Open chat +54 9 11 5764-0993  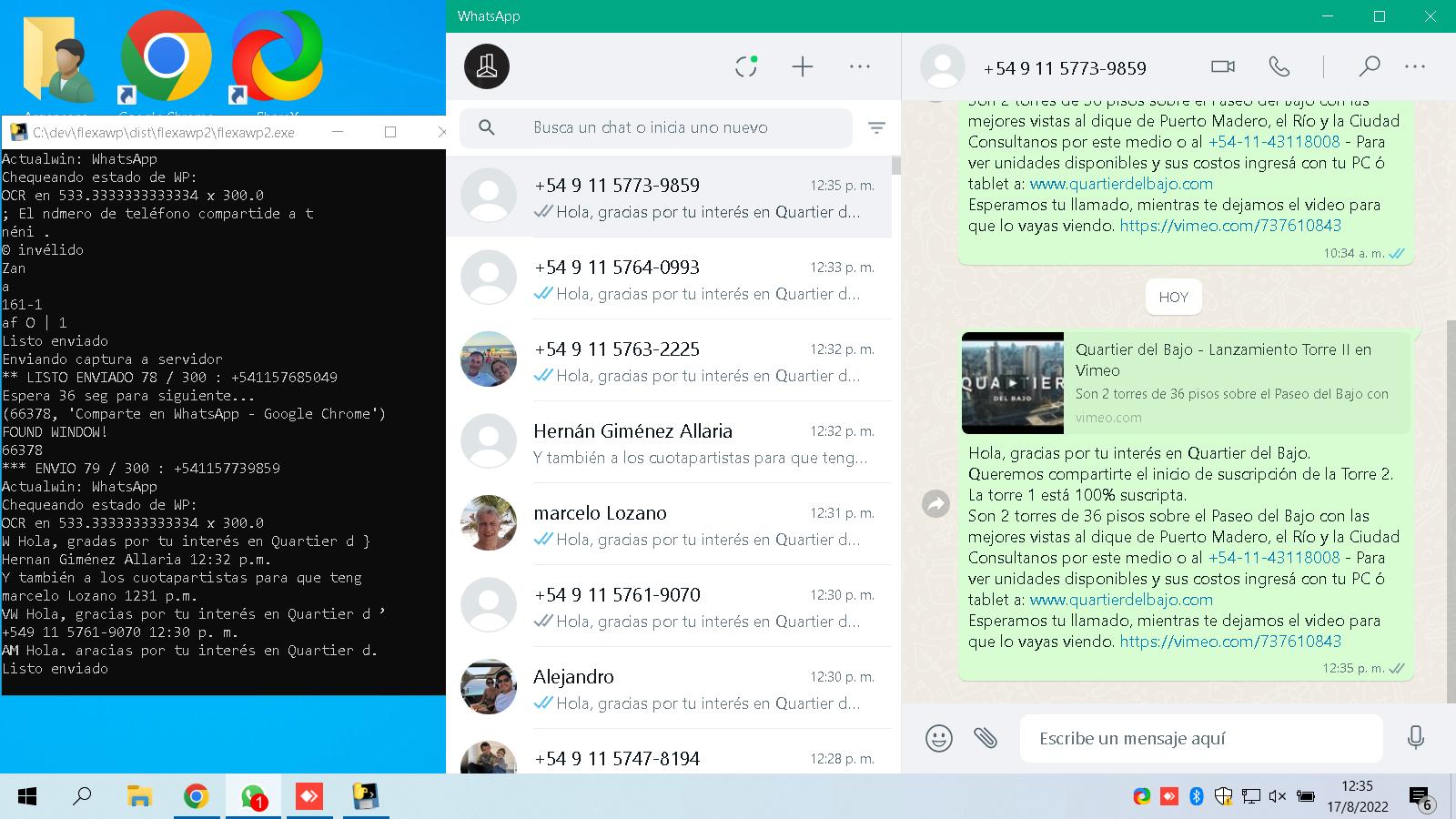click(x=669, y=278)
